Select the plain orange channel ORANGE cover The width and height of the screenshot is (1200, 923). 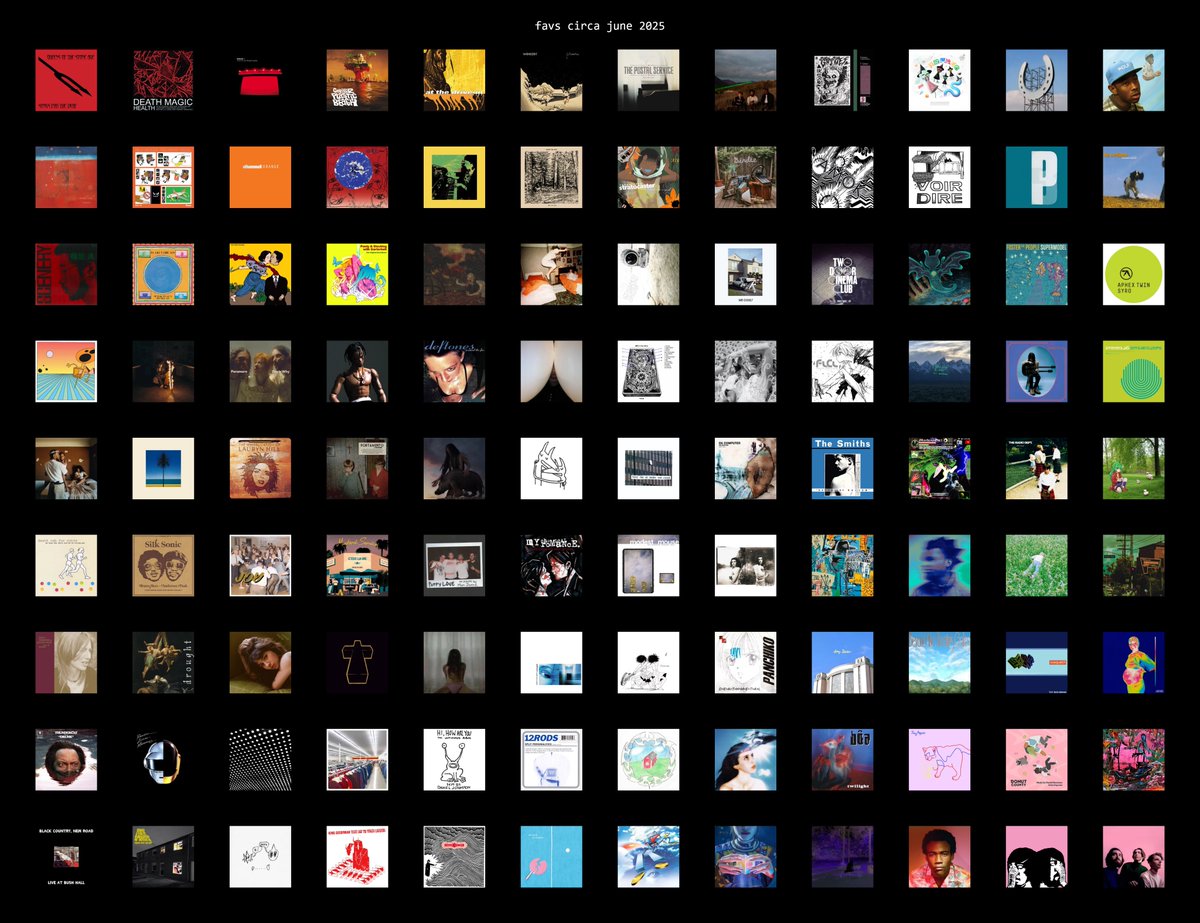pyautogui.click(x=260, y=177)
